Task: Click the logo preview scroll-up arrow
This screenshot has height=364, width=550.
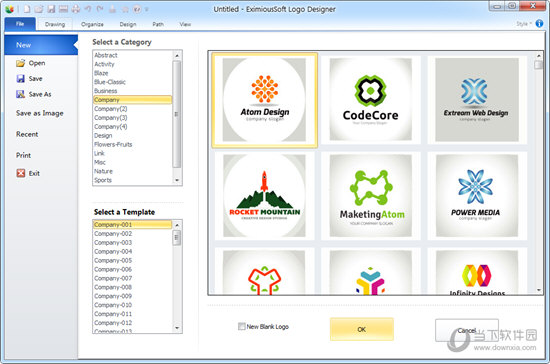Action: coord(539,56)
